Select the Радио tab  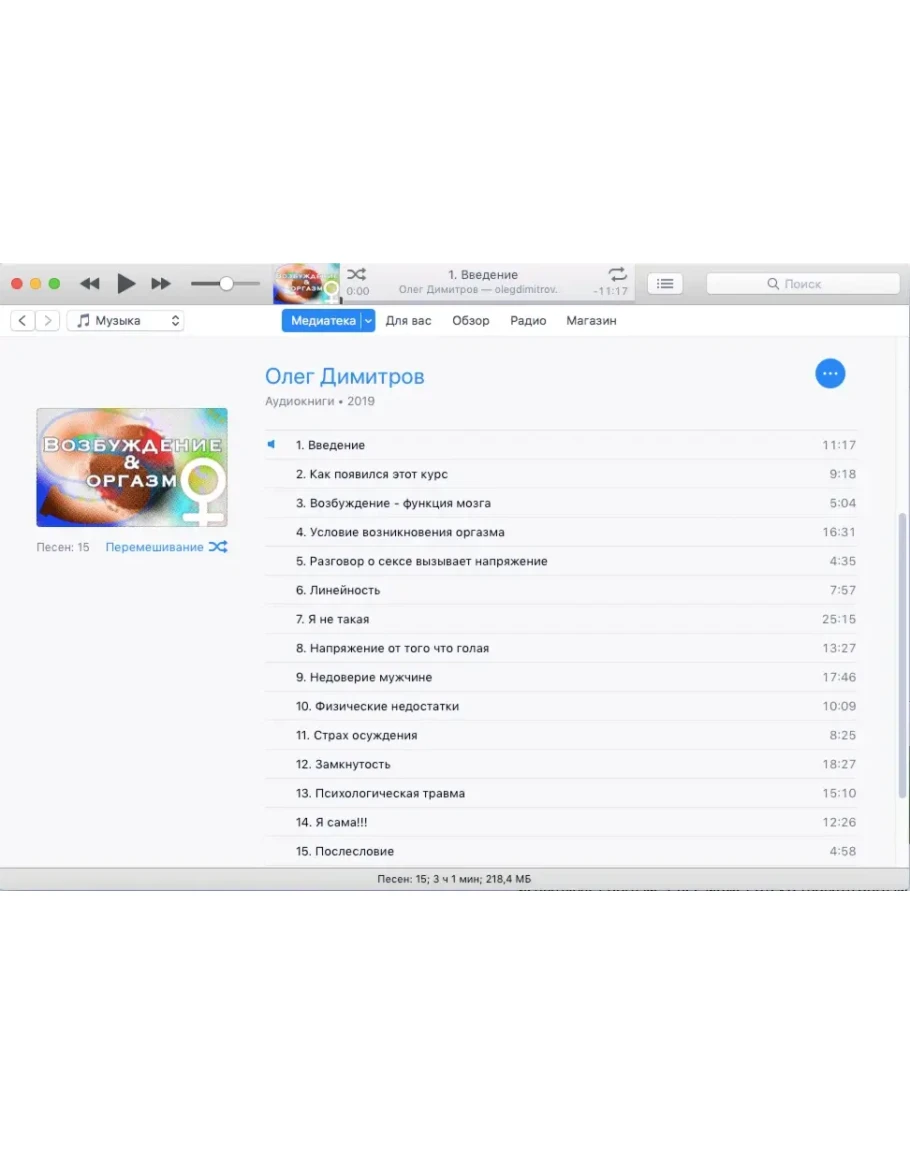[x=528, y=321]
